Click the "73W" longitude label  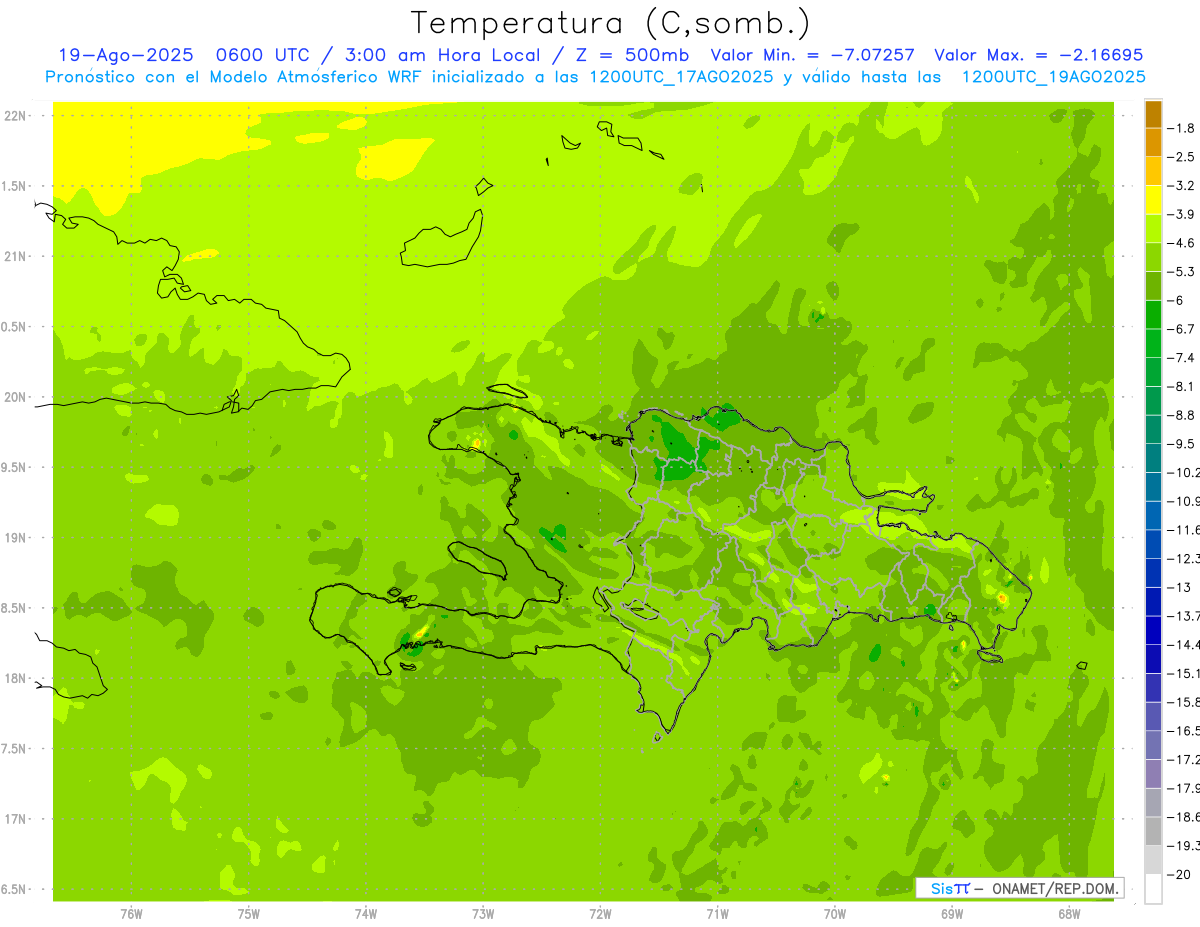pyautogui.click(x=483, y=914)
